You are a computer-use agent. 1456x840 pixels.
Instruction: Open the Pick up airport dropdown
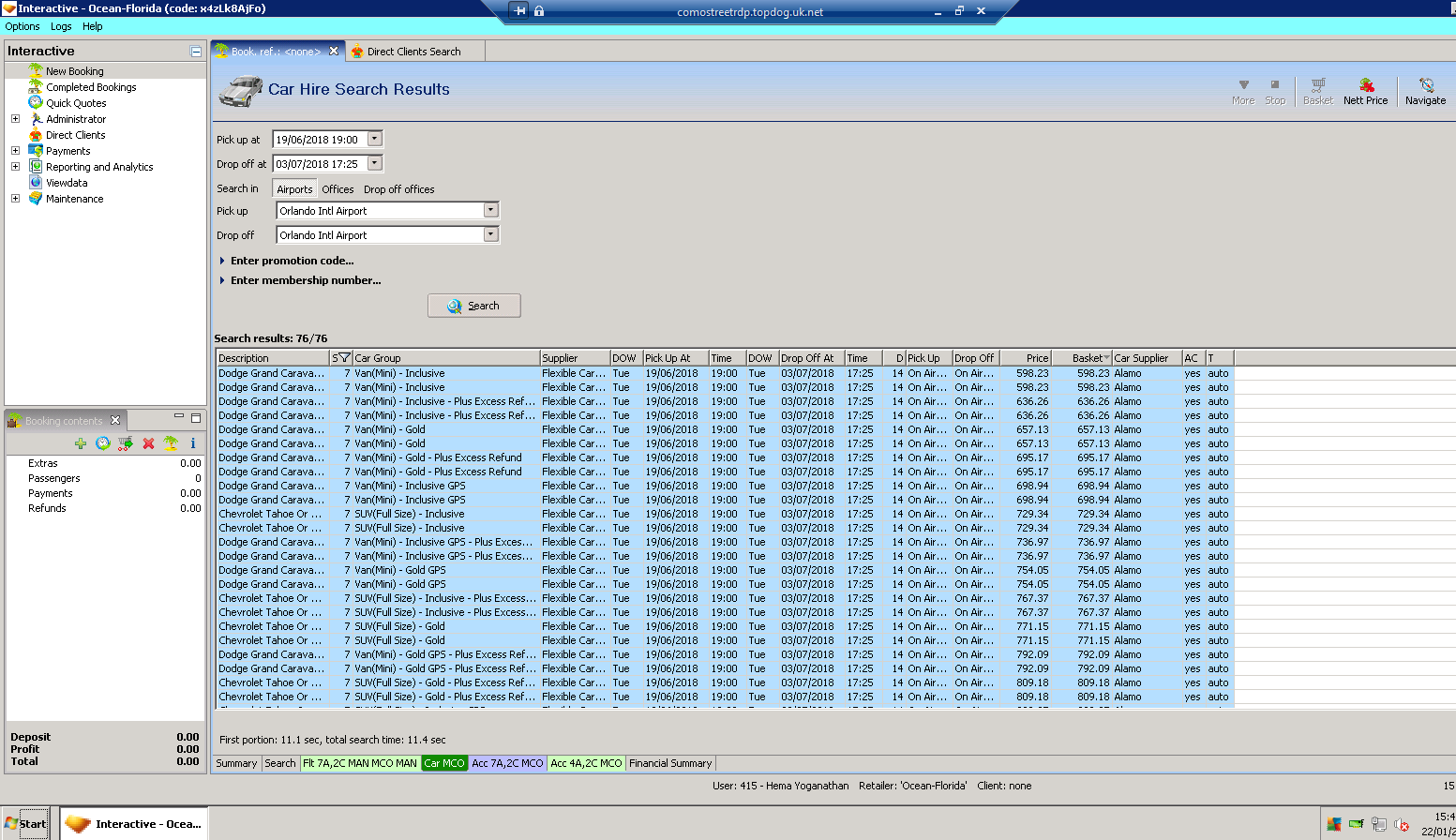[x=490, y=210]
